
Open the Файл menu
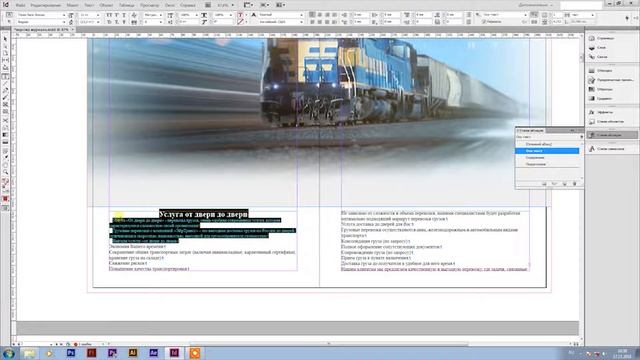[x=20, y=5]
